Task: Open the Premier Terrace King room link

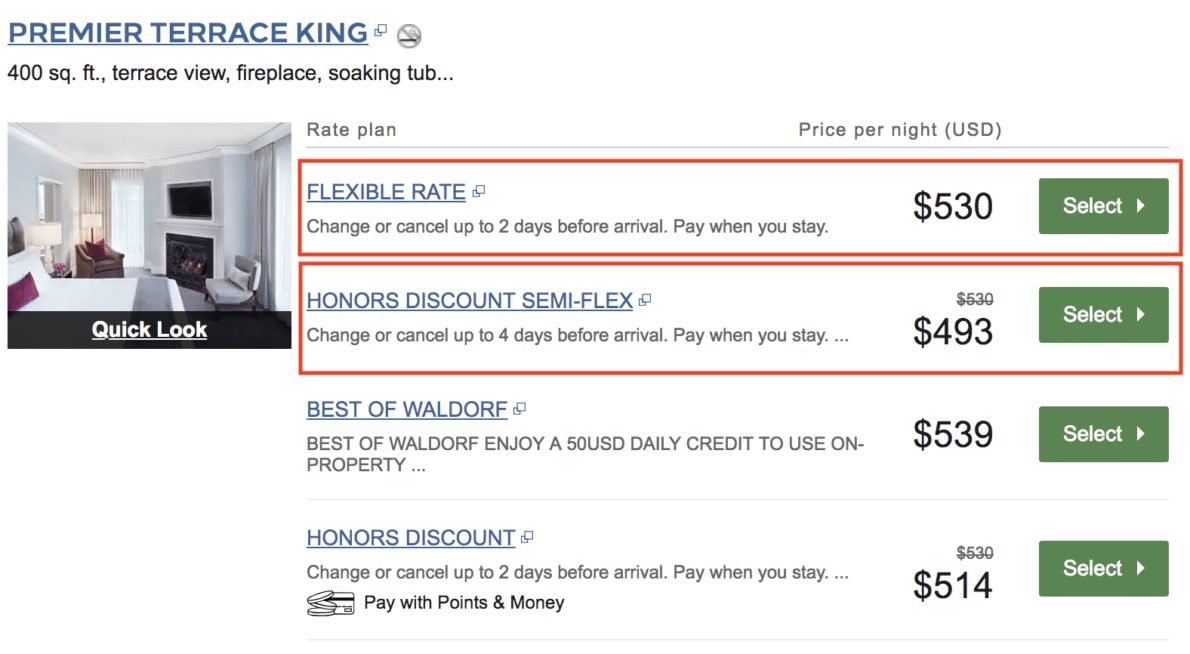Action: (187, 33)
